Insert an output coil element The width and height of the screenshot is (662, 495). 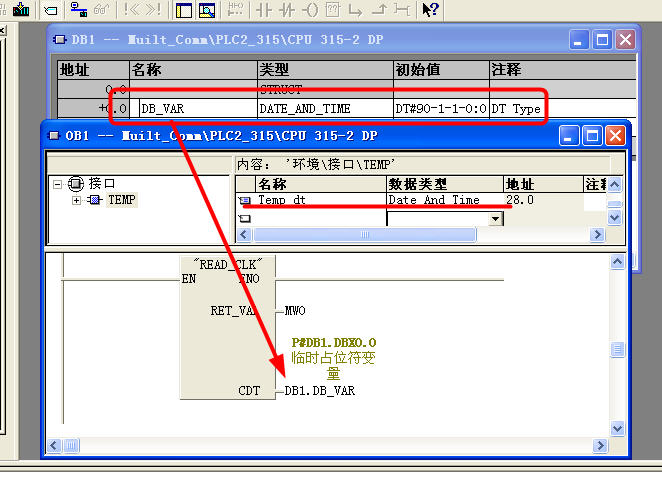coord(310,10)
